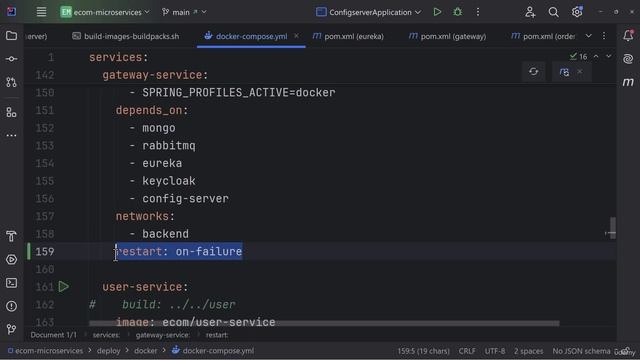Click gateway-service: breadcrumb in editor
The width and height of the screenshot is (640, 360).
coord(163,335)
